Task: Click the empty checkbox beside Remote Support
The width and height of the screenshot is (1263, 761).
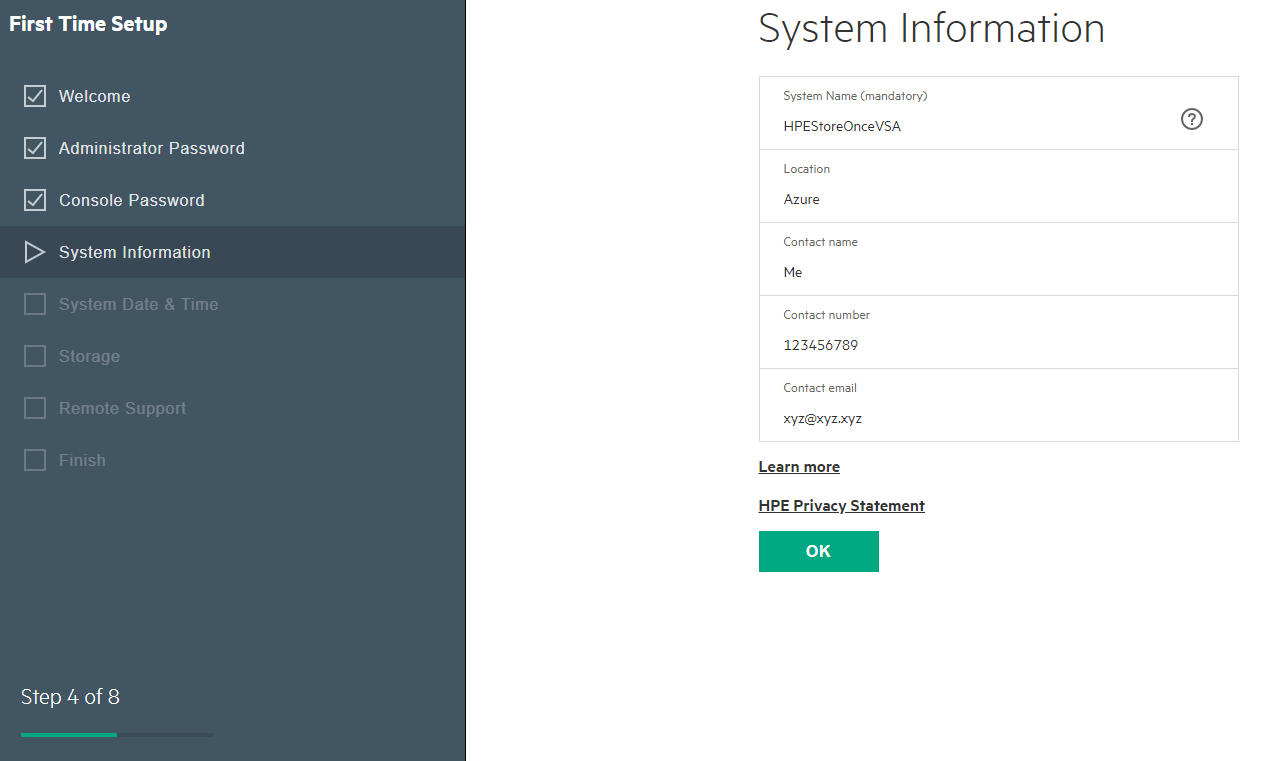Action: pyautogui.click(x=35, y=407)
